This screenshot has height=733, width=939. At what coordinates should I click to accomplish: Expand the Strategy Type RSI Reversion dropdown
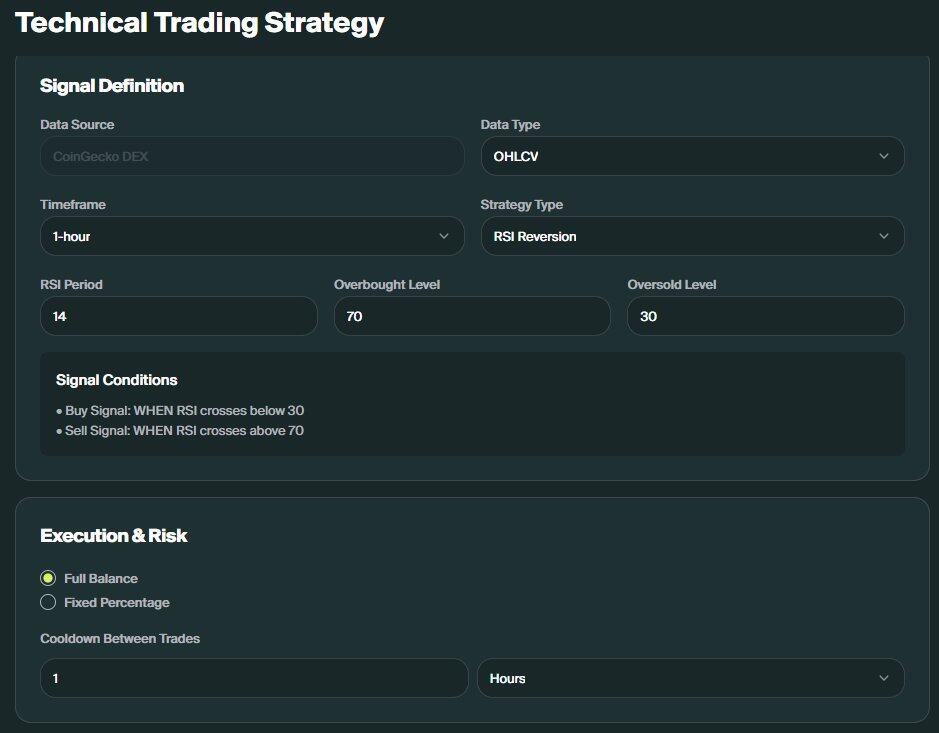coord(692,236)
